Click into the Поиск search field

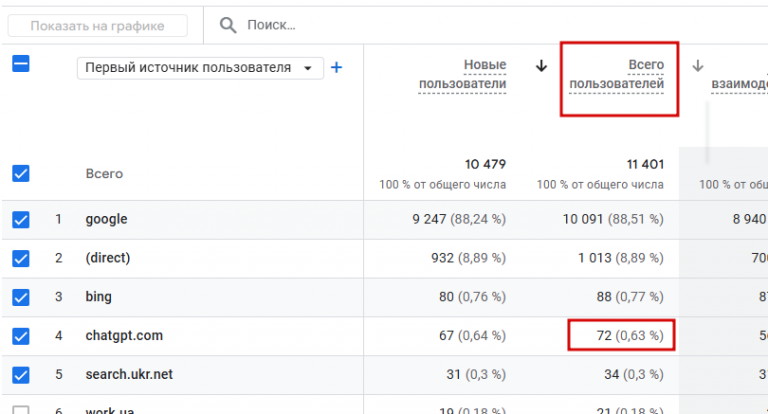pyautogui.click(x=300, y=25)
